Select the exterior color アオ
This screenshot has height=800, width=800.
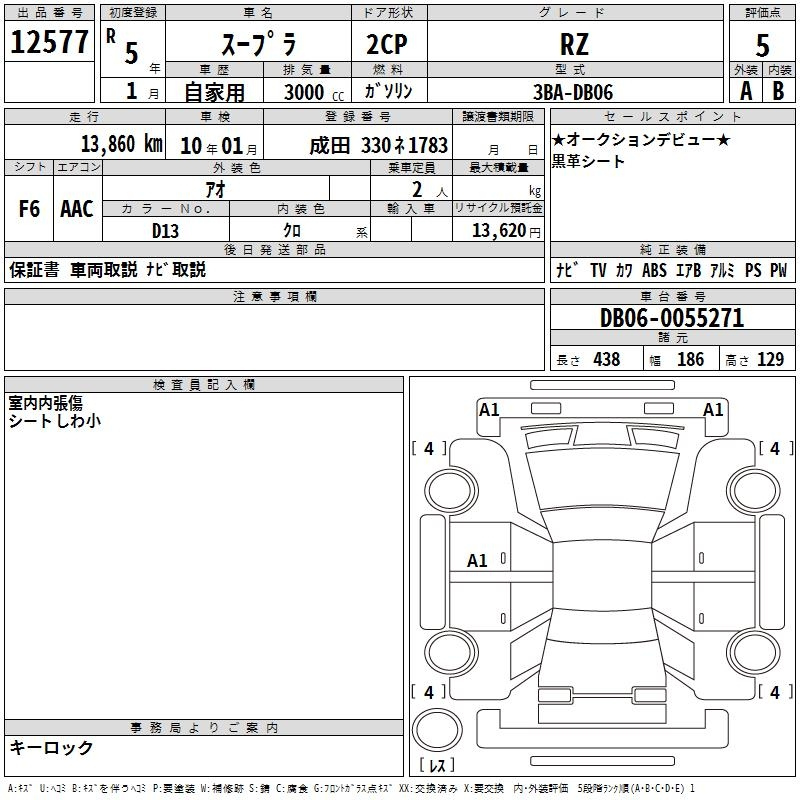click(x=215, y=190)
